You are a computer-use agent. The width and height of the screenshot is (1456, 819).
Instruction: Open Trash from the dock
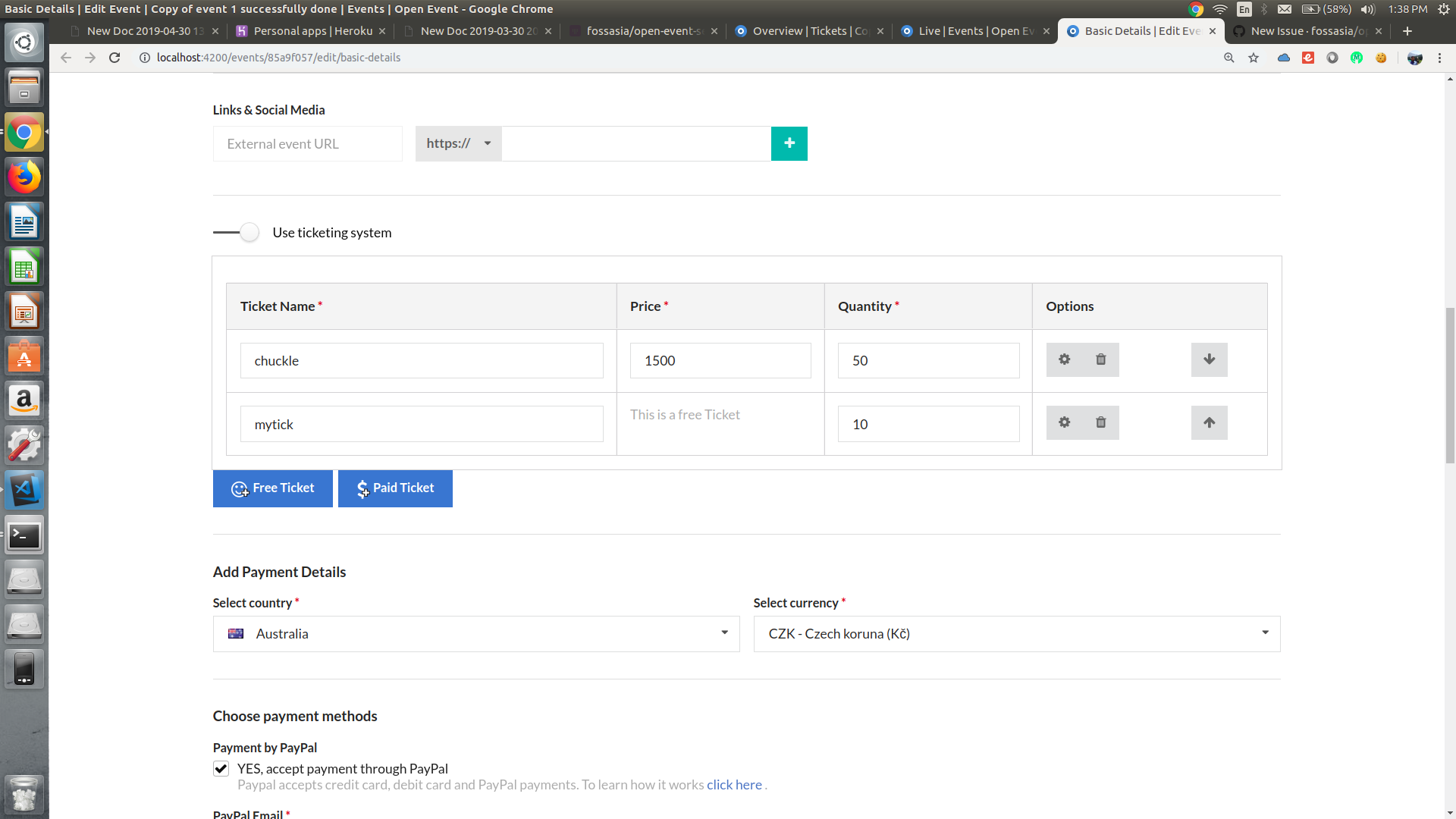tap(24, 794)
